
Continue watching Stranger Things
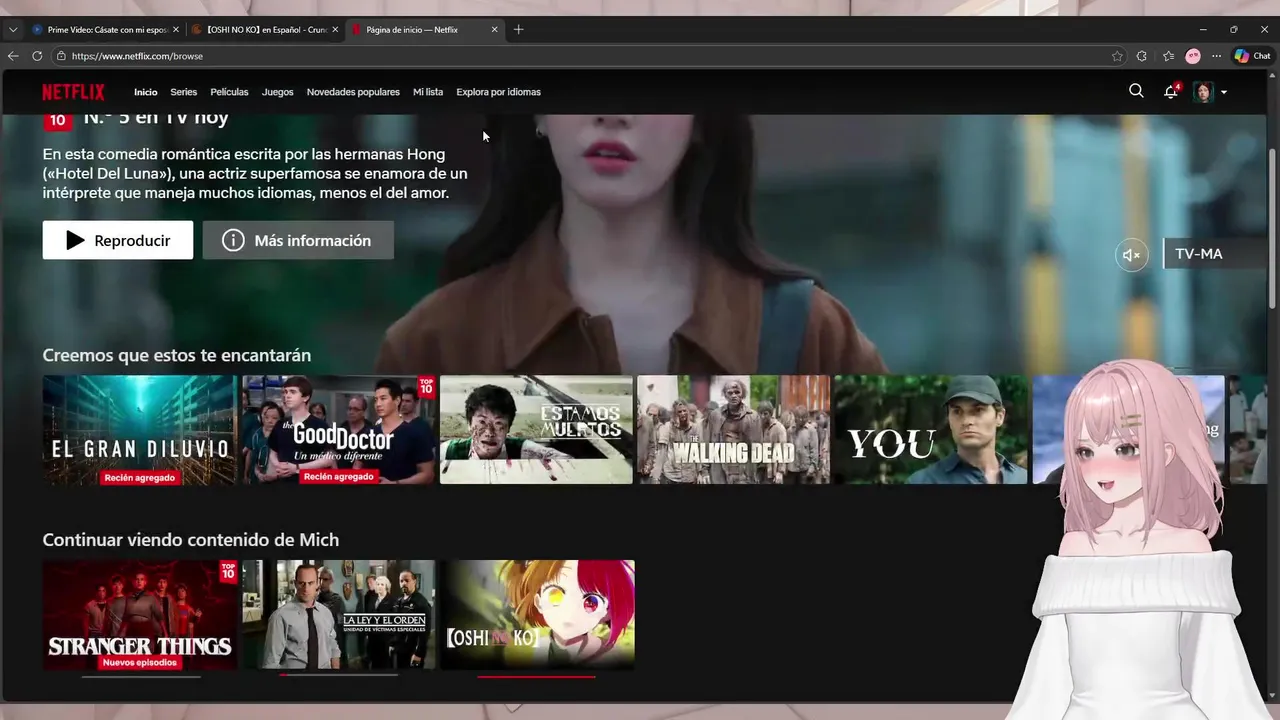coord(140,615)
